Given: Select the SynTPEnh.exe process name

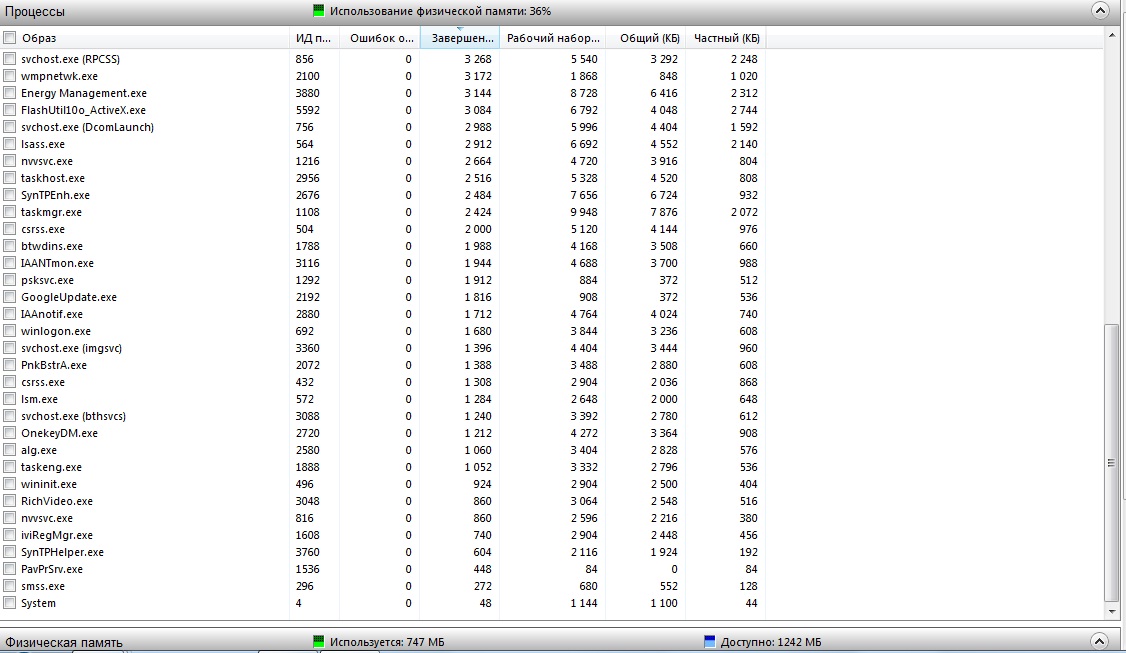Looking at the screenshot, I should click(x=55, y=195).
